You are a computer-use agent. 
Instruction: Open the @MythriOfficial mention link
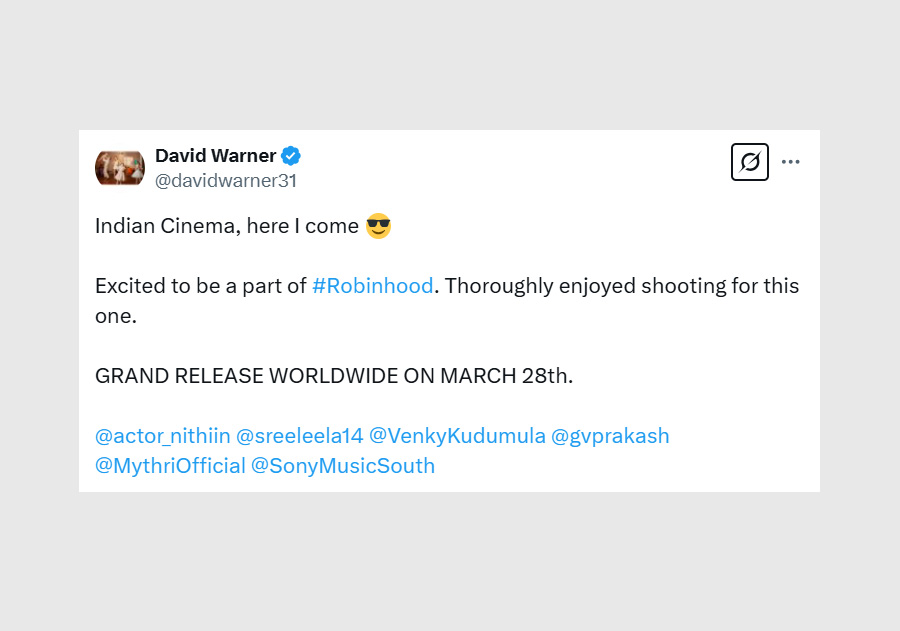[170, 466]
